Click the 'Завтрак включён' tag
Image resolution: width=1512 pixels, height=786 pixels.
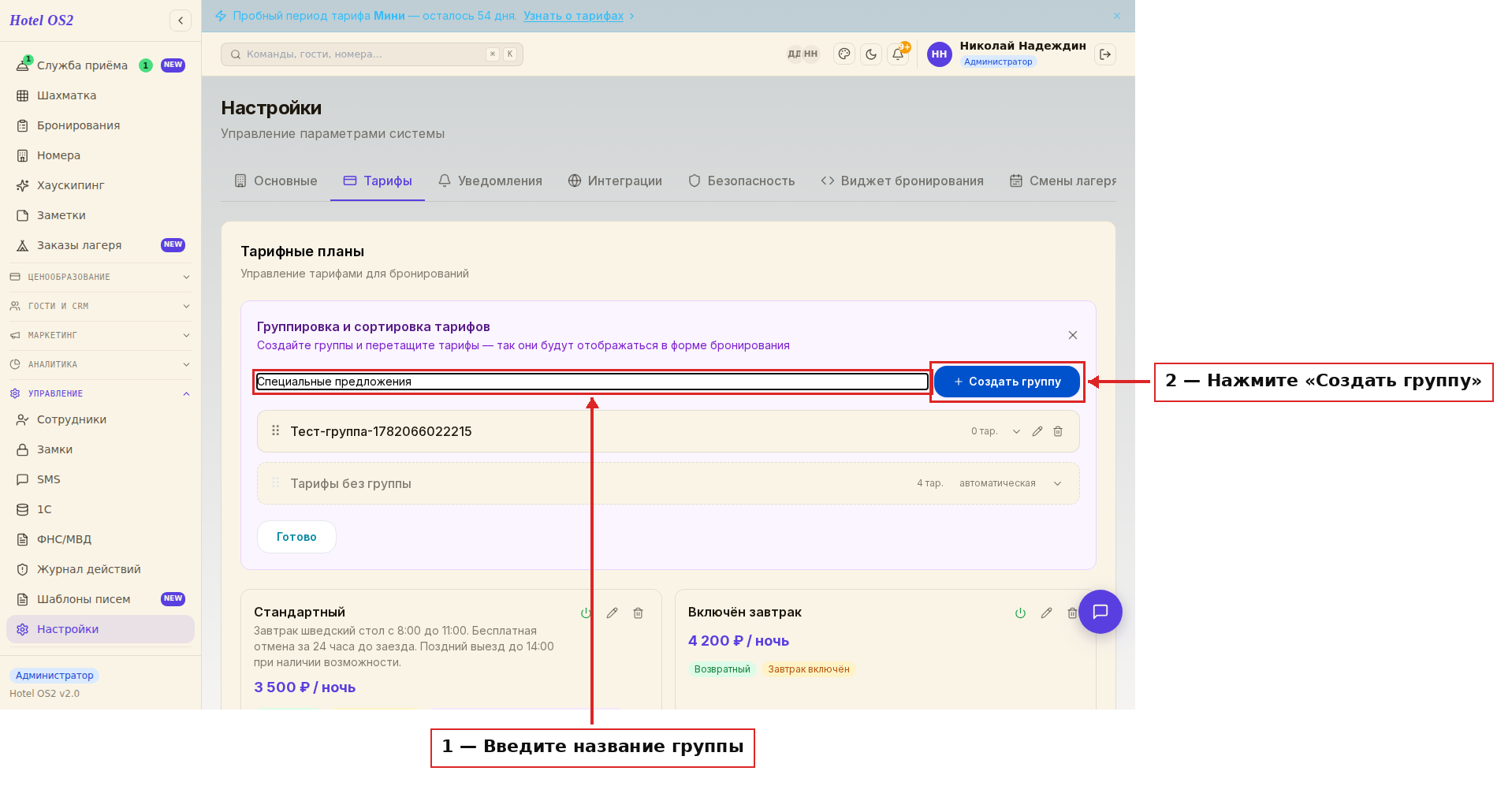(x=809, y=669)
